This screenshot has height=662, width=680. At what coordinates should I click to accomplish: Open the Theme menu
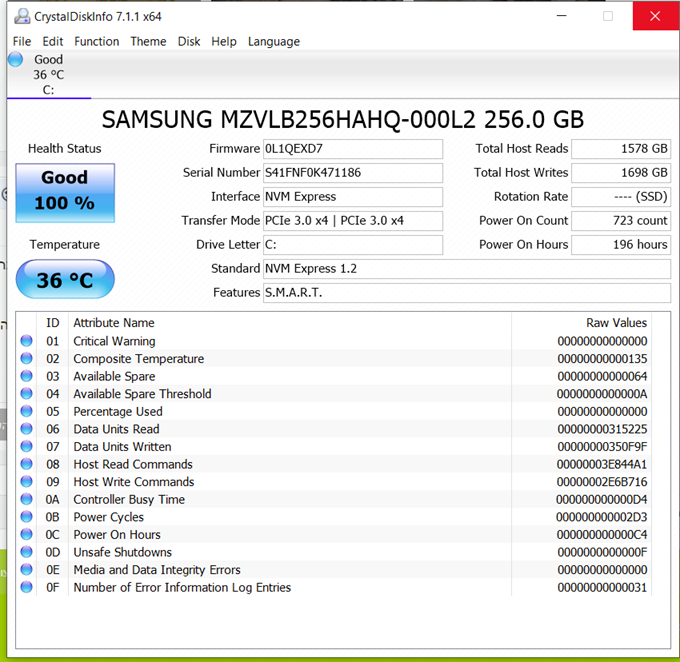pyautogui.click(x=148, y=42)
